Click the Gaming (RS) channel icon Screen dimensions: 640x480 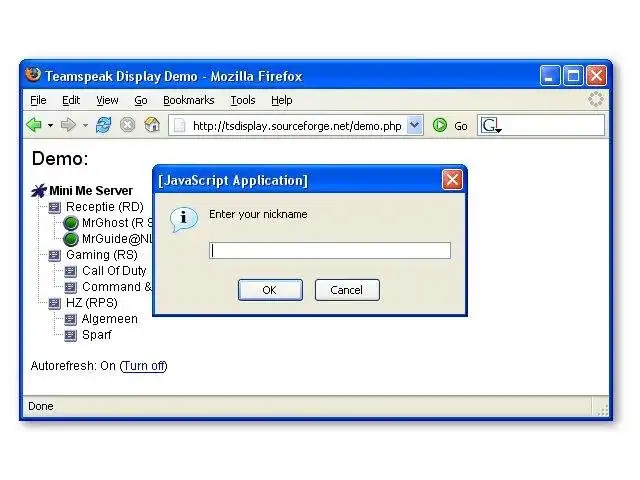coord(54,256)
